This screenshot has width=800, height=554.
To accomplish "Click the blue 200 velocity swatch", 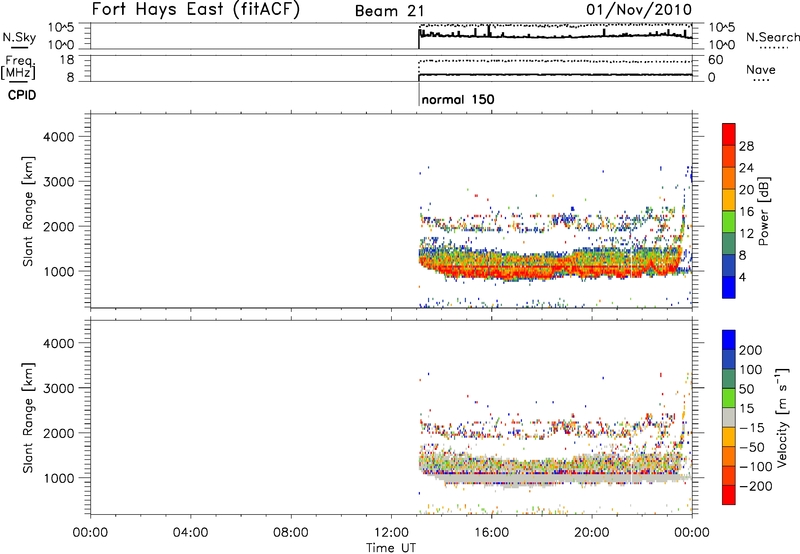I will 729,340.
